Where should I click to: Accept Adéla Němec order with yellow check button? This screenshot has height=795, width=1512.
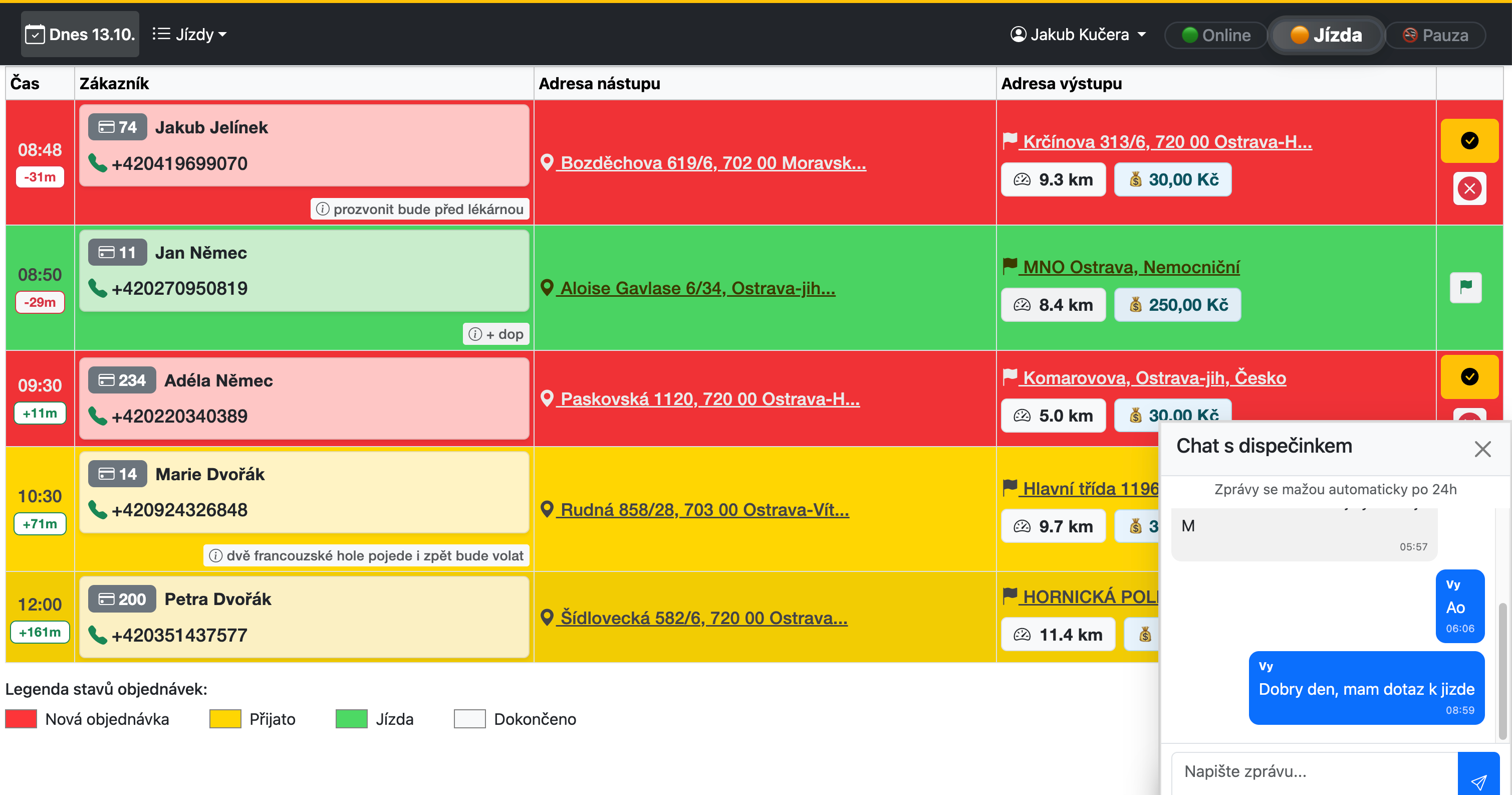[x=1469, y=376]
